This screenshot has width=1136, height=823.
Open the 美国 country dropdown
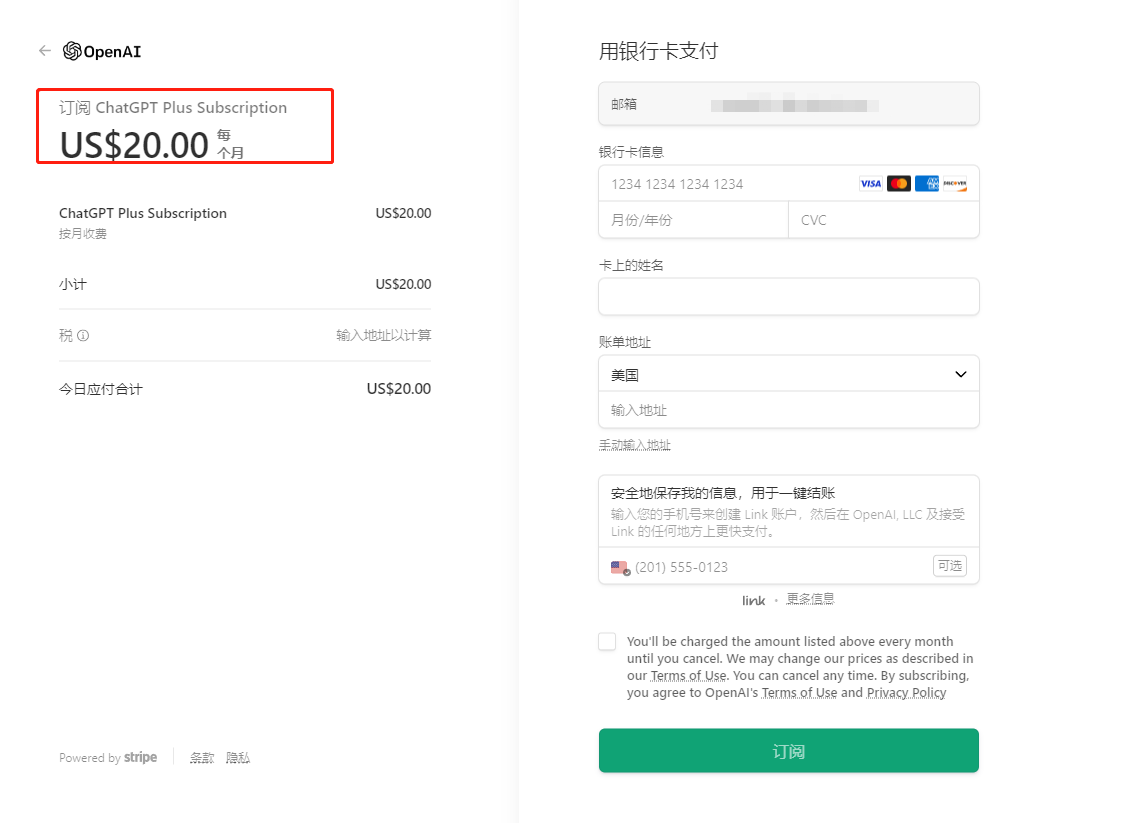789,375
